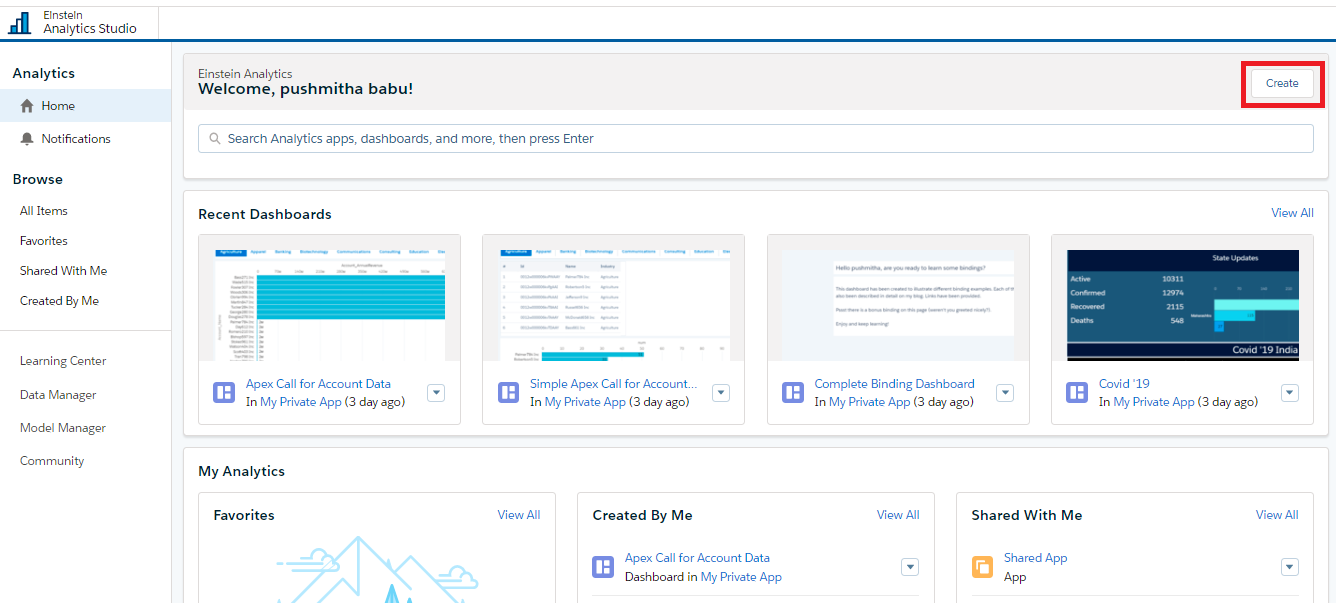
Task: Open My Private App link under Apex Call card
Action: click(x=301, y=402)
